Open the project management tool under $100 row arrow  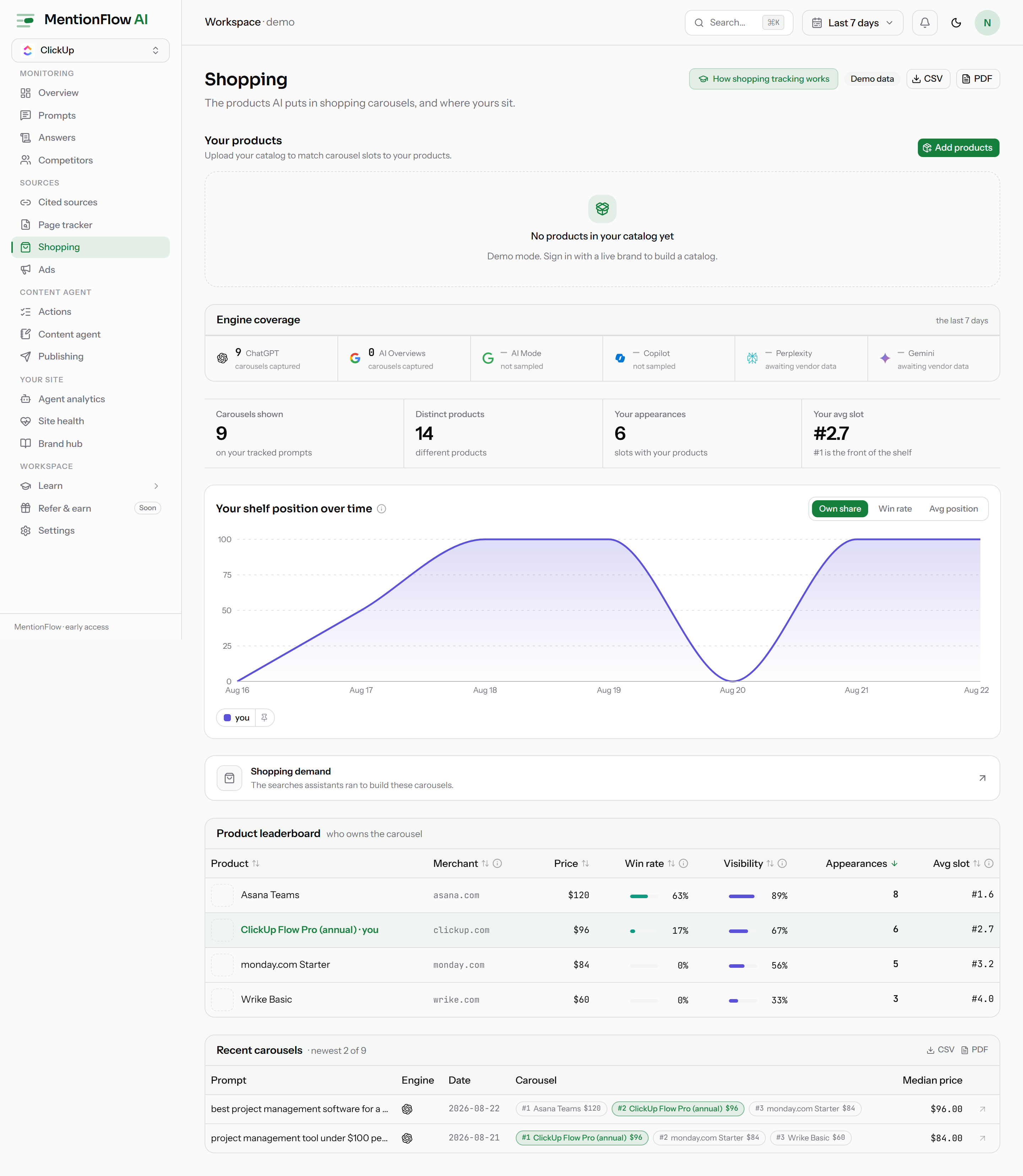(x=983, y=1138)
